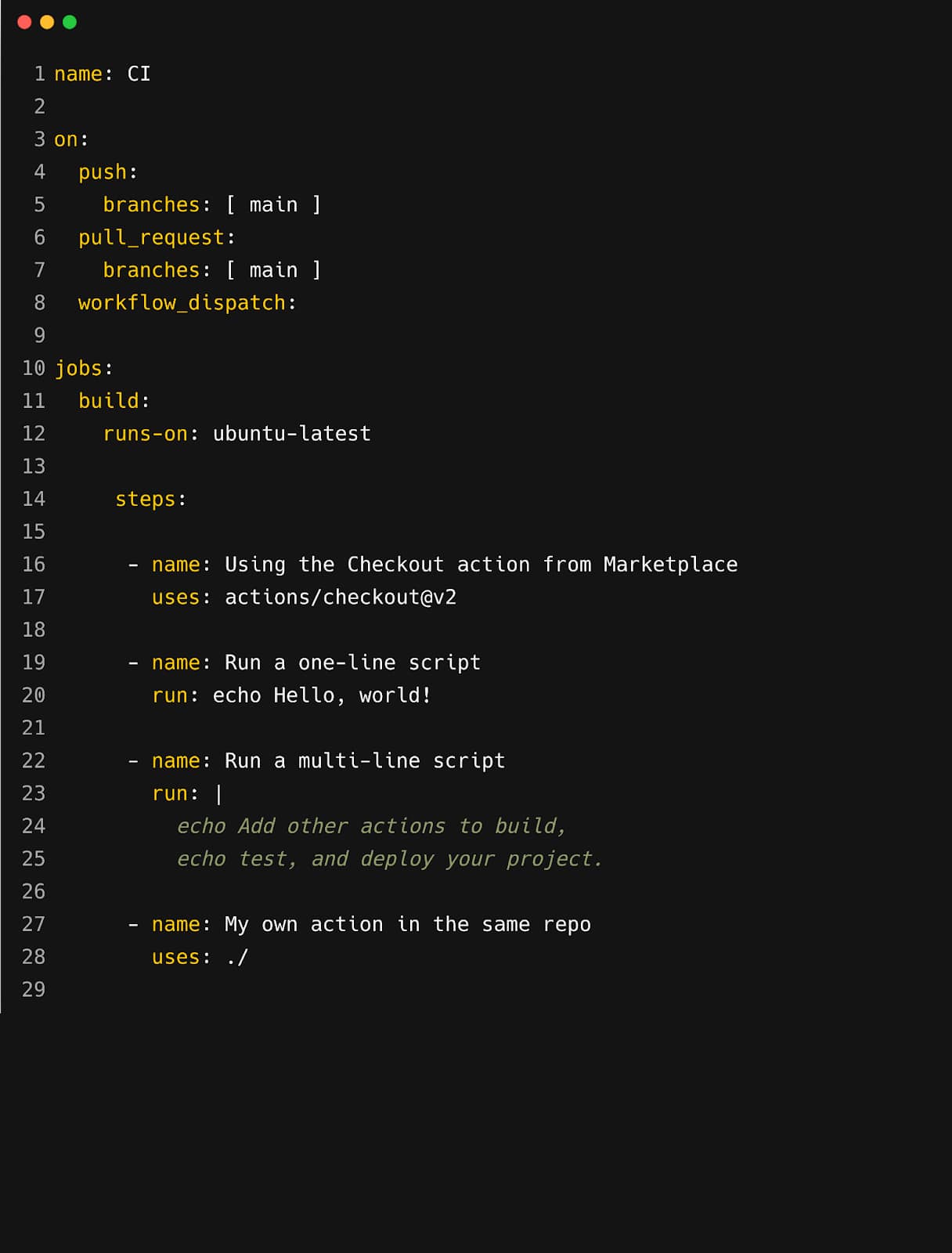
Task: Click the 'pull_request' trigger key
Action: coord(151,237)
